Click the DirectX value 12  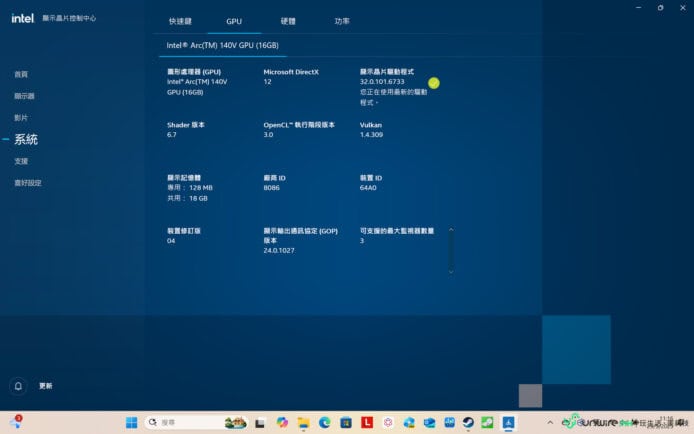(267, 82)
